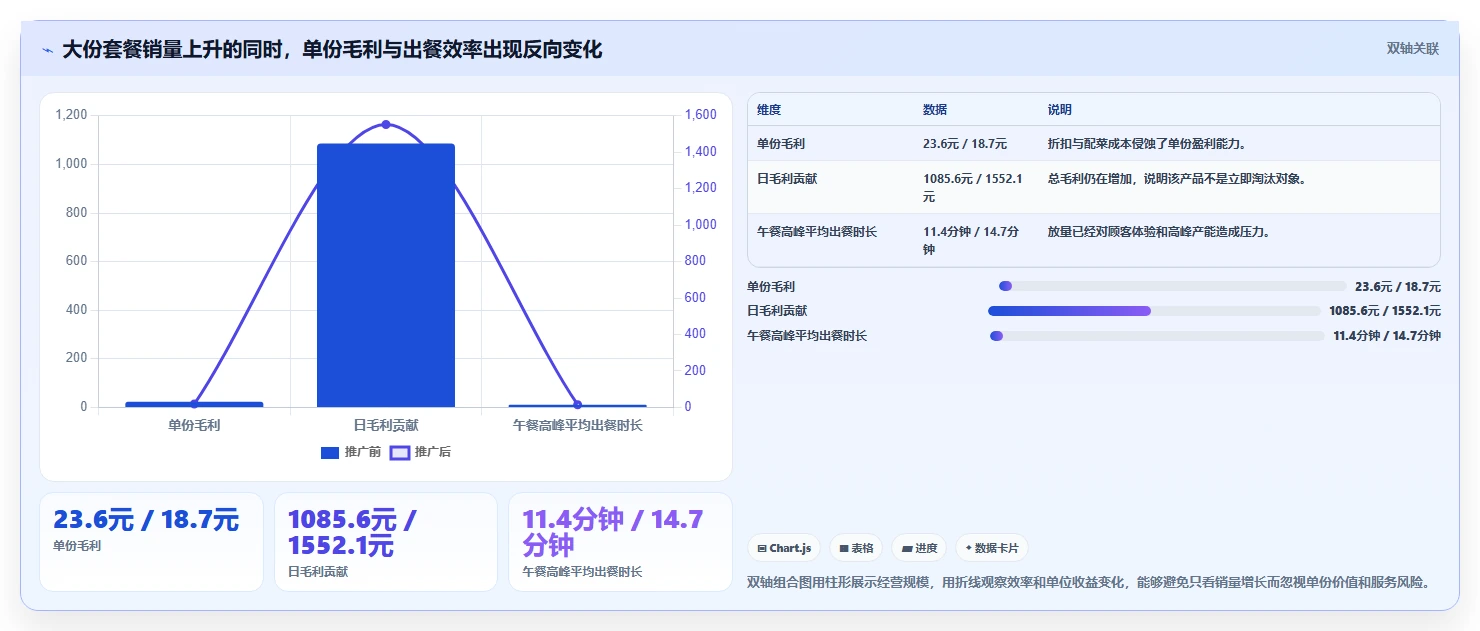Image resolution: width=1480 pixels, height=631 pixels.
Task: Click the 推广后 purple legend swatch
Action: [400, 453]
